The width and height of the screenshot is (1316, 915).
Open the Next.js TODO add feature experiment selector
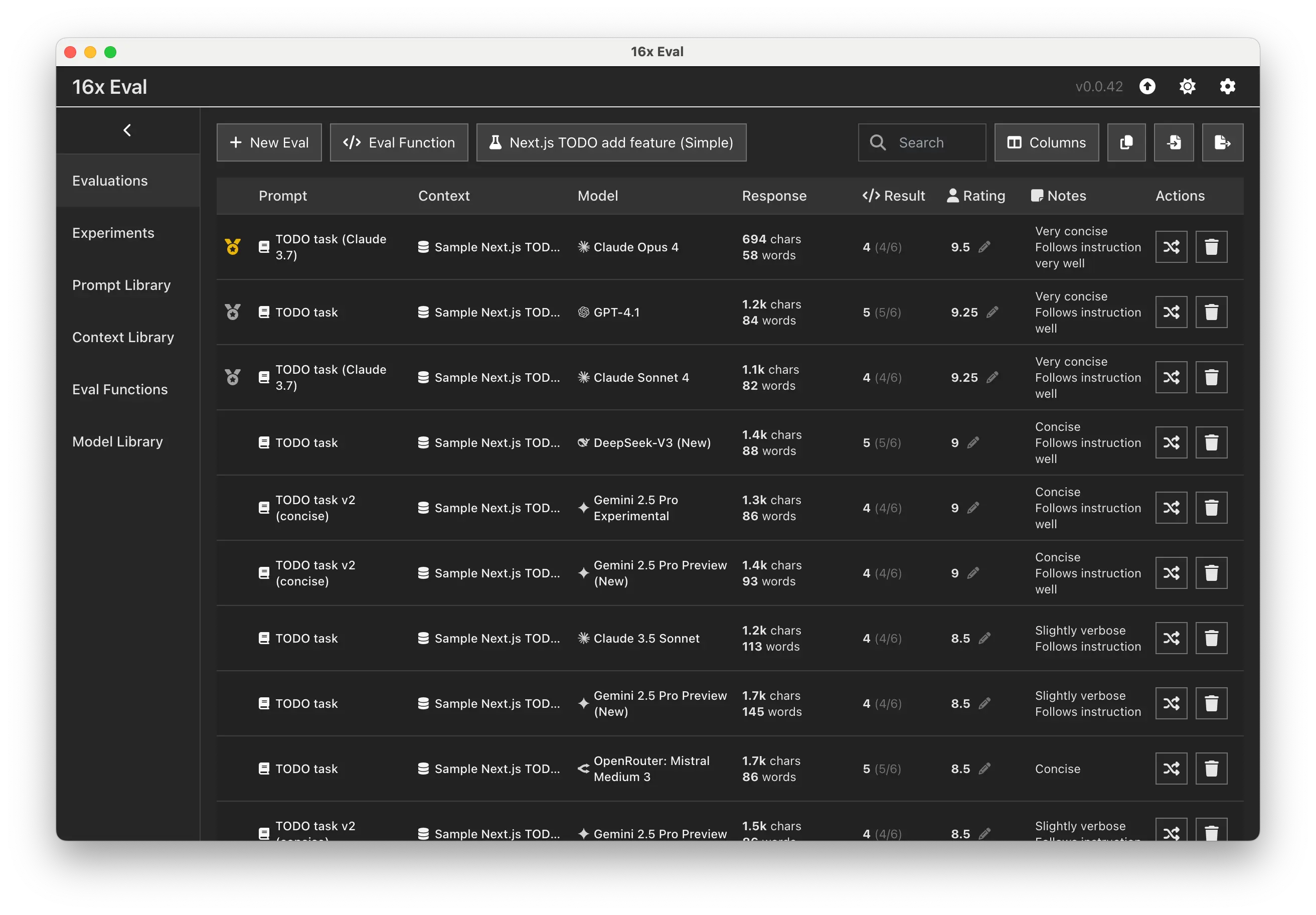[x=611, y=142]
